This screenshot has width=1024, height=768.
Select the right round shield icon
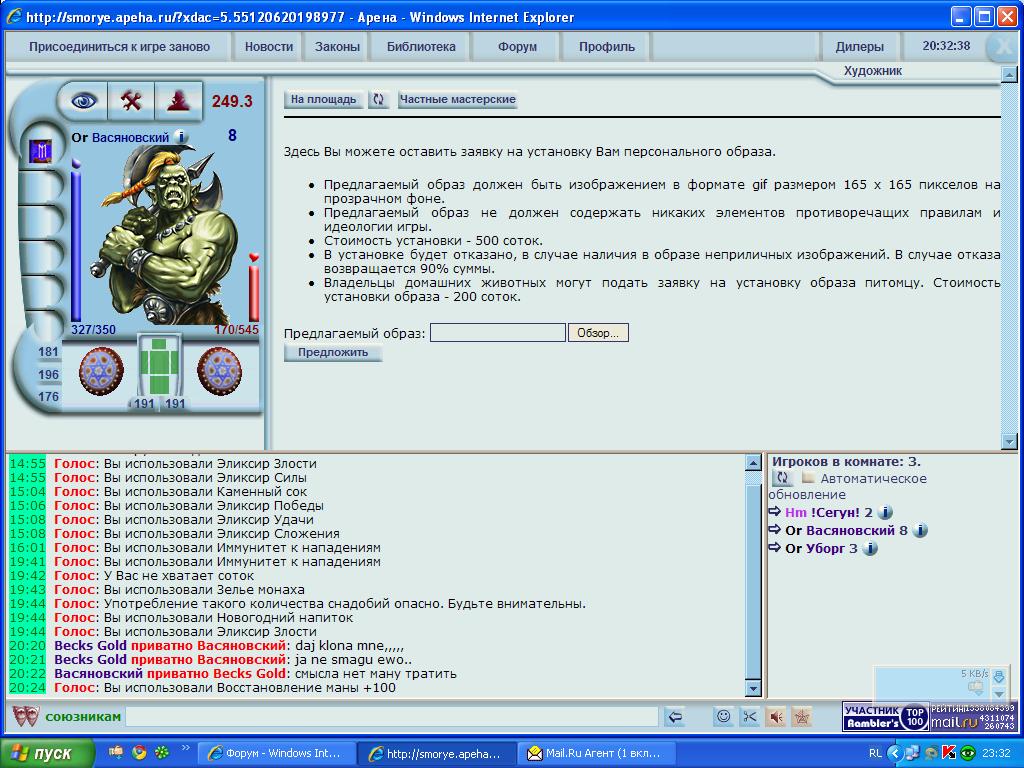(x=219, y=371)
